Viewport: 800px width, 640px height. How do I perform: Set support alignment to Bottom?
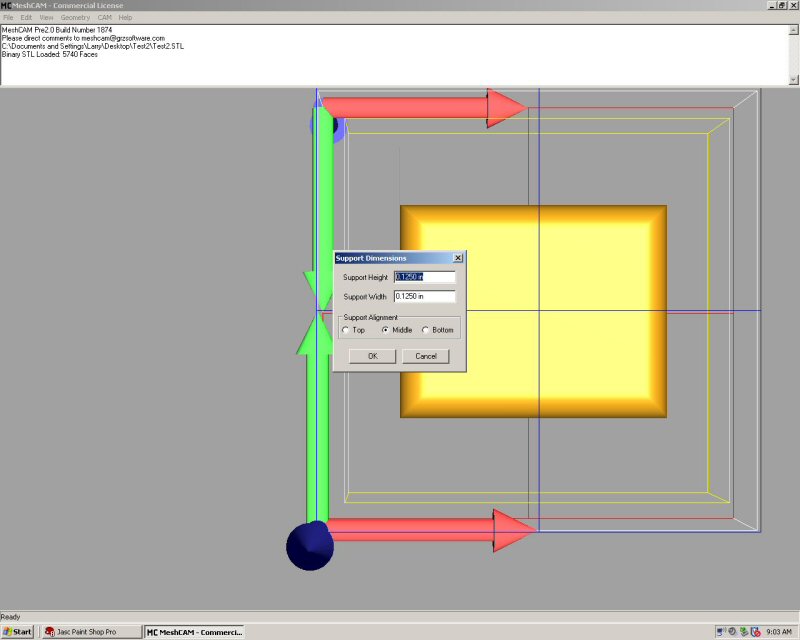click(x=425, y=330)
